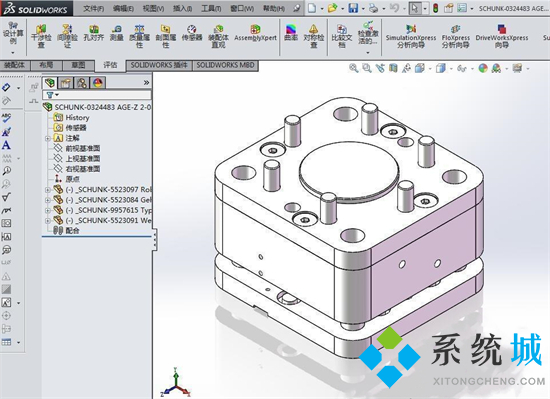Select Previous View icon
This screenshot has width=550, height=399.
point(380,68)
